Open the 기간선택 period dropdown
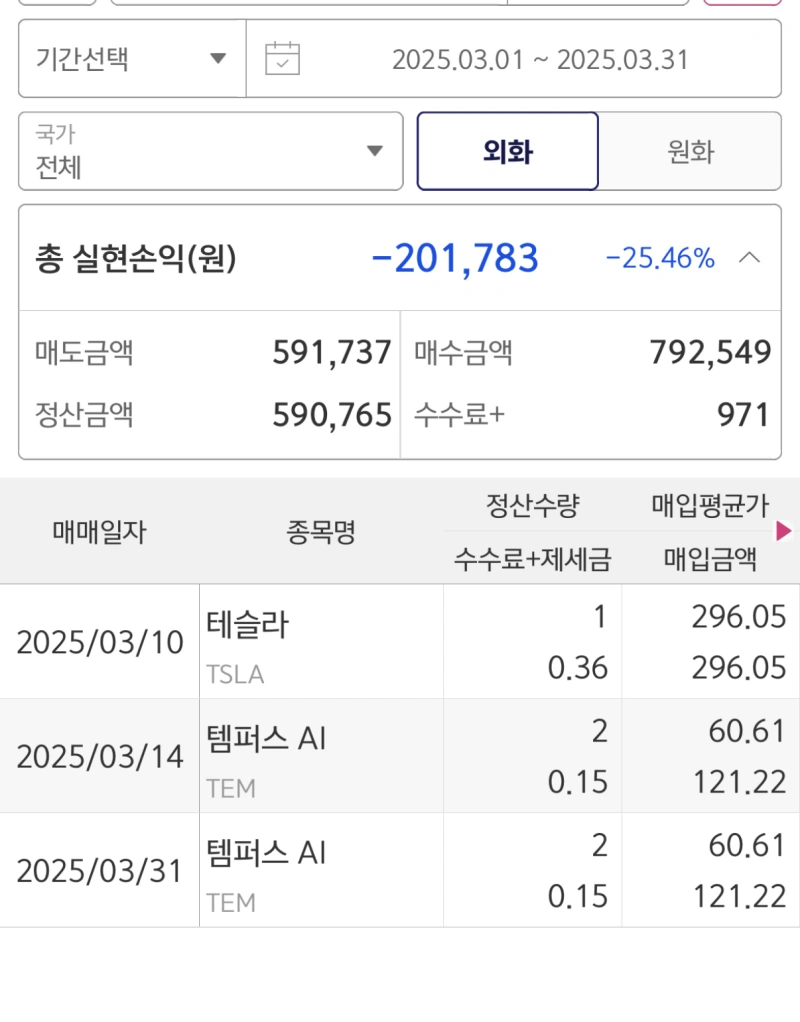This screenshot has height=1022, width=800. (x=132, y=59)
